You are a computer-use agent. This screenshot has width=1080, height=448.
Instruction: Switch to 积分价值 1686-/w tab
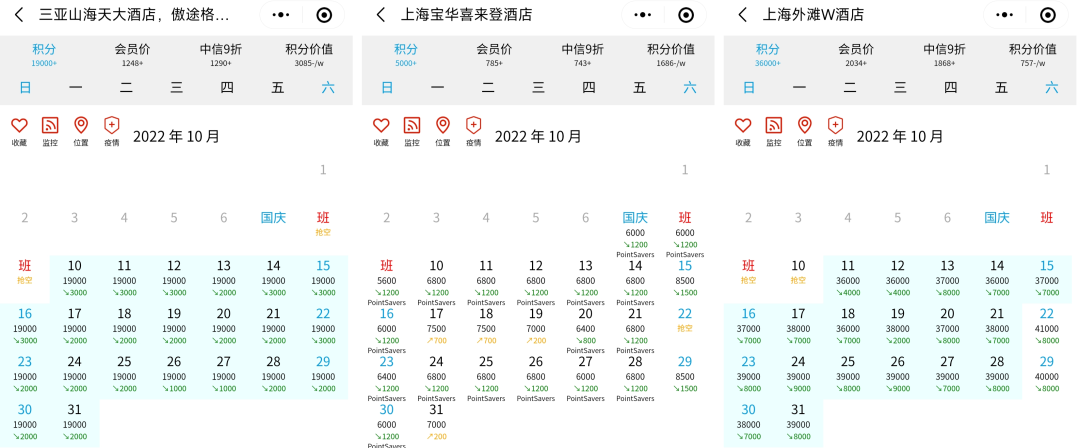coord(671,54)
